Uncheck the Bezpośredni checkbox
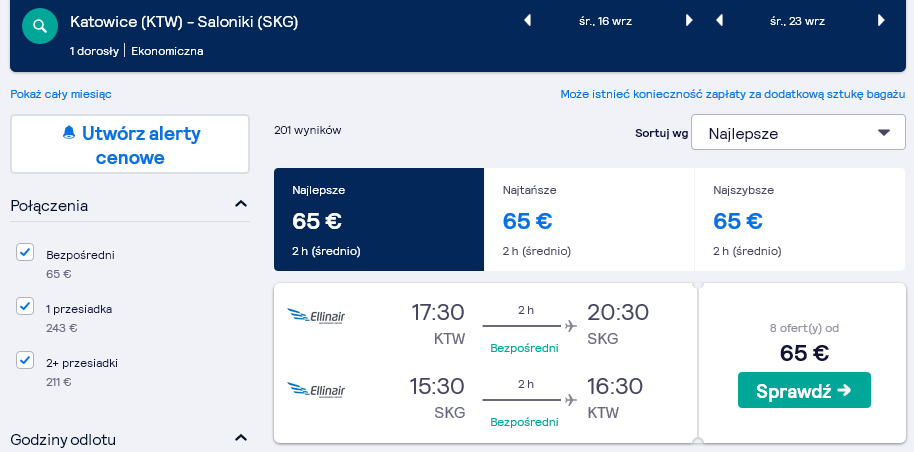 pos(25,252)
